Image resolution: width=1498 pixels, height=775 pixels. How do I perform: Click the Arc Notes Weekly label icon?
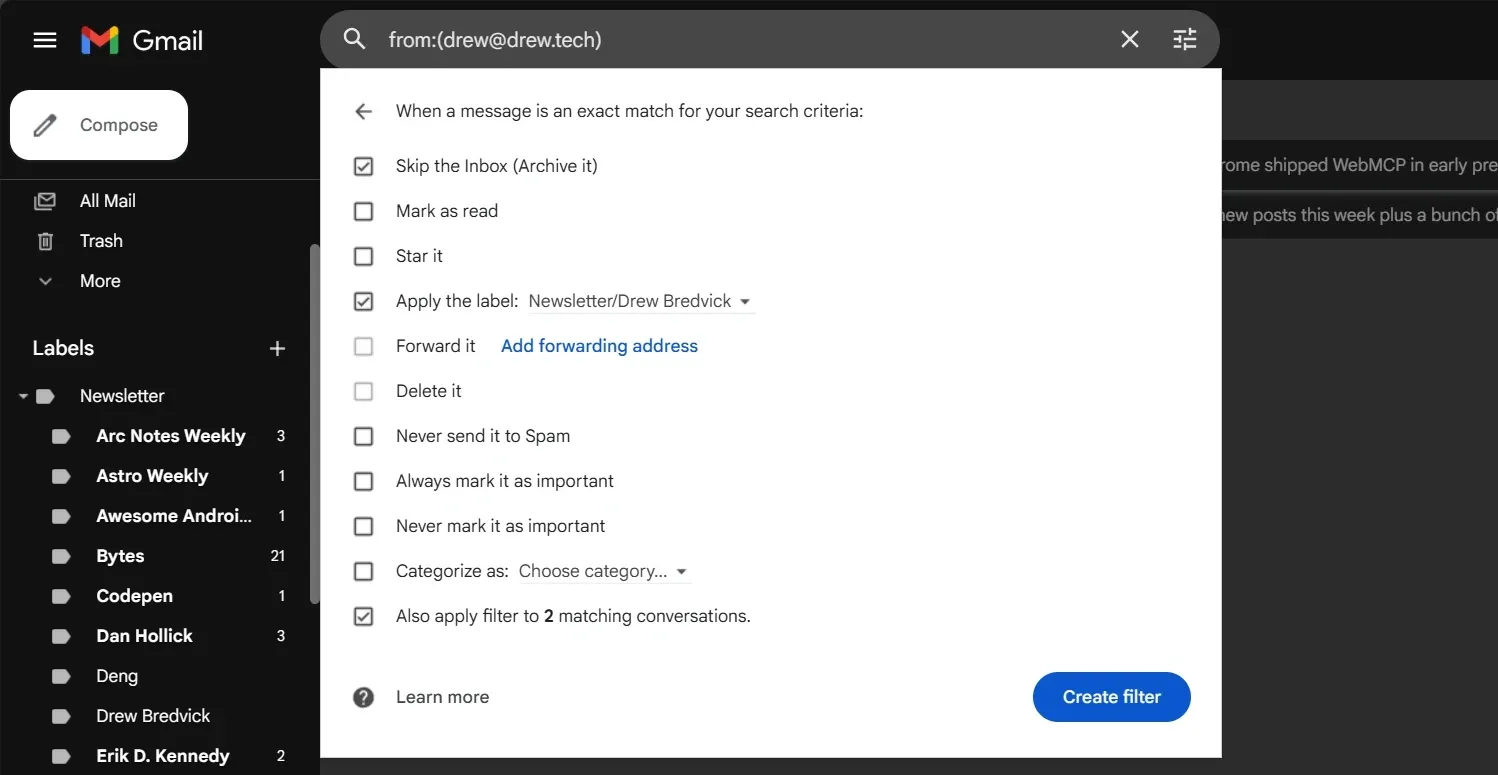coord(61,436)
